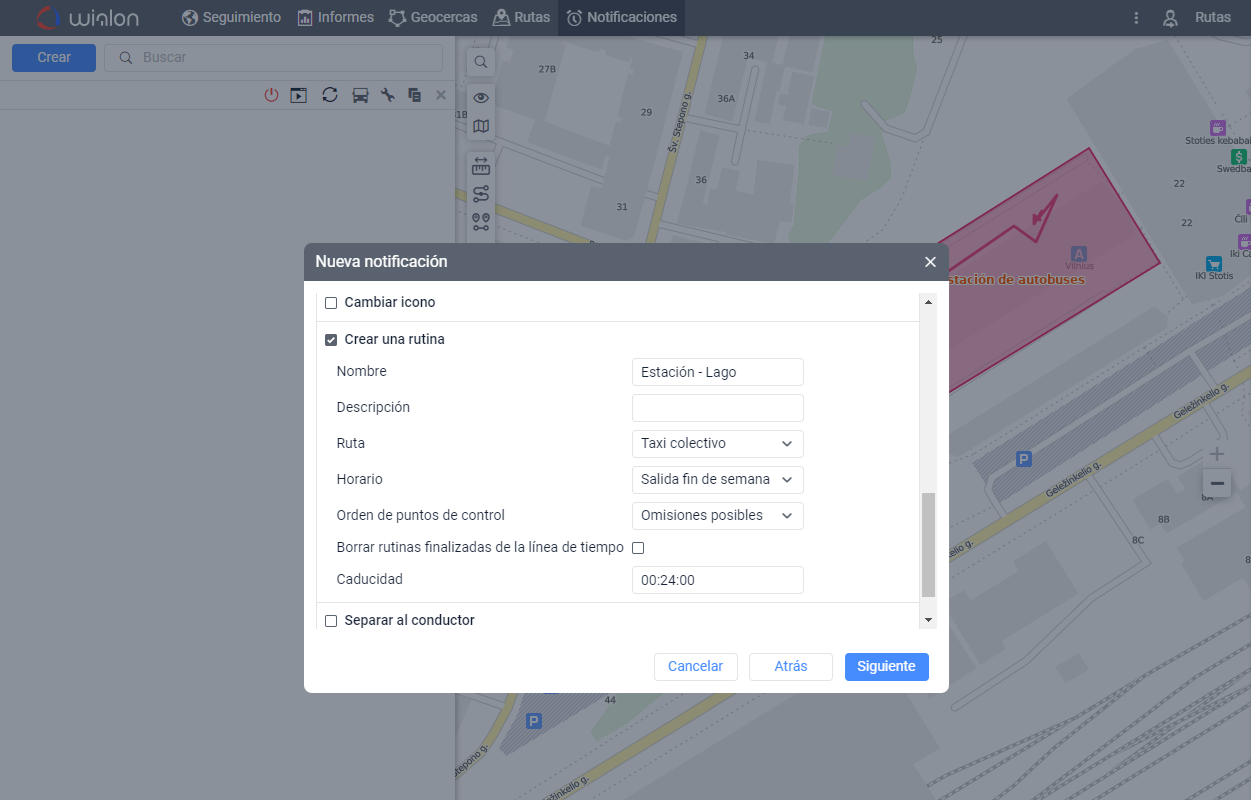1251x800 pixels.
Task: Click the power on/off icon in notifications toolbar
Action: tap(271, 95)
